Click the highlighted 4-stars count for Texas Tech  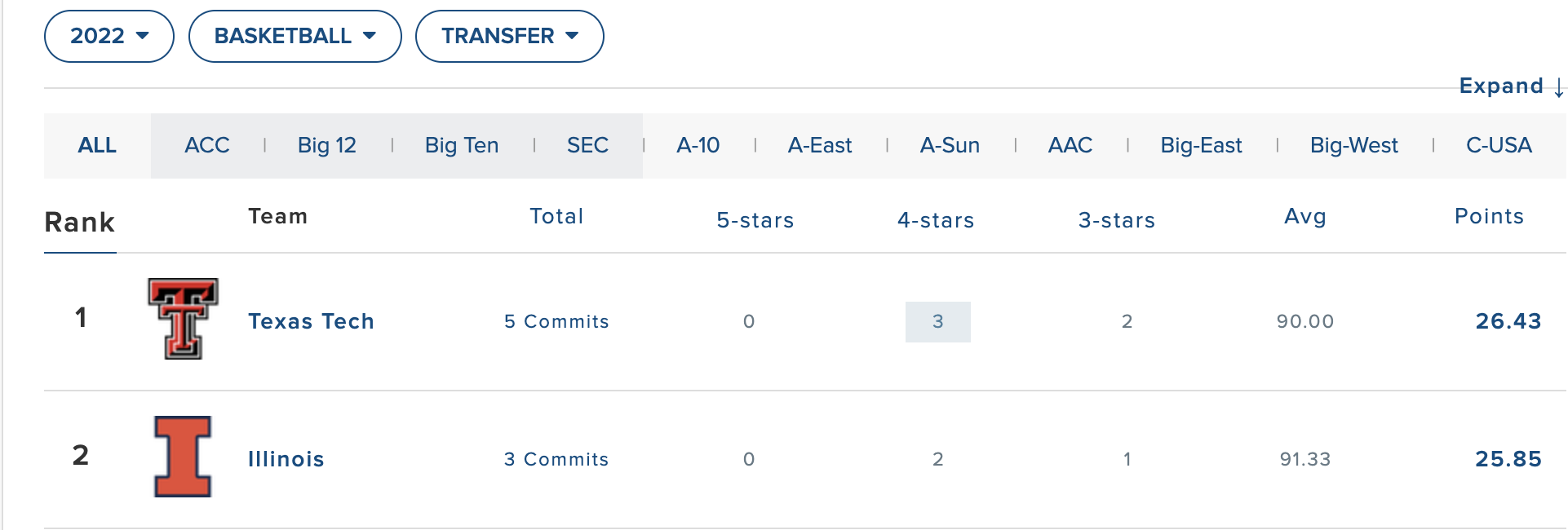coord(937,321)
